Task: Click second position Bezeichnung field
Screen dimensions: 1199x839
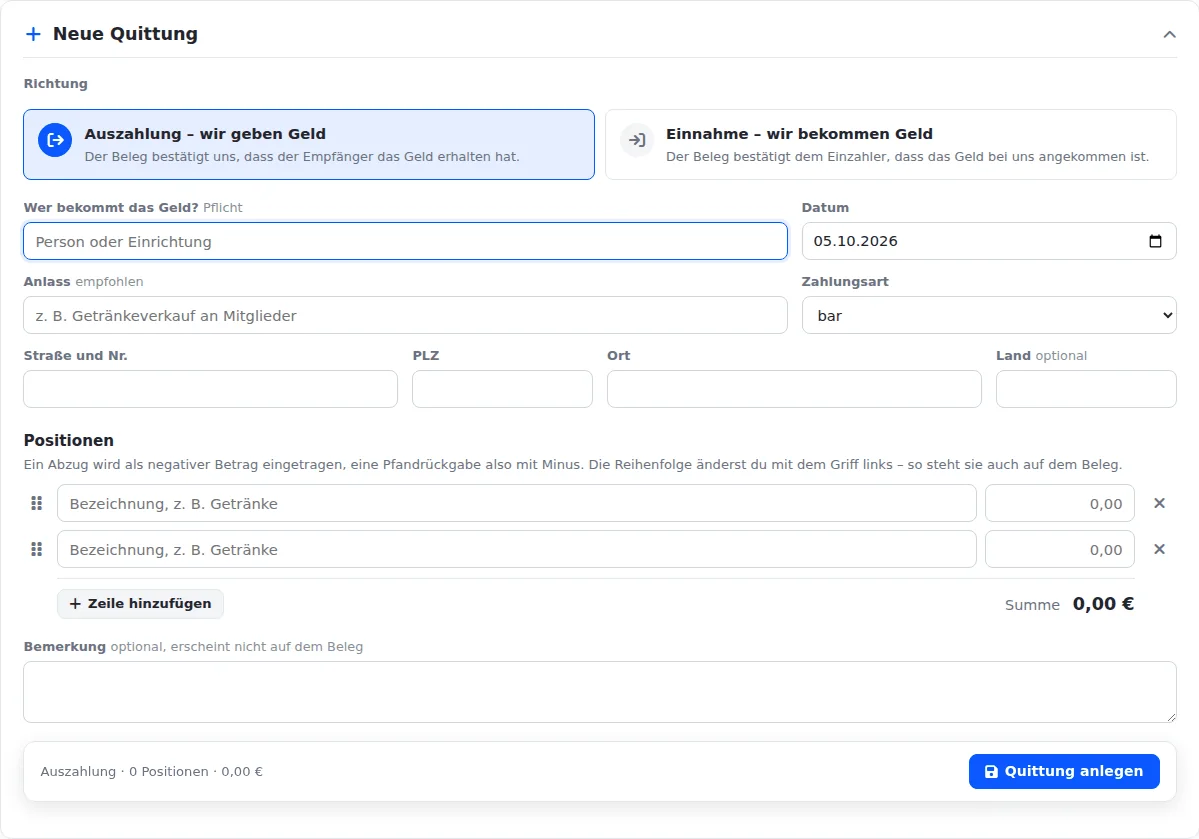Action: [x=517, y=549]
